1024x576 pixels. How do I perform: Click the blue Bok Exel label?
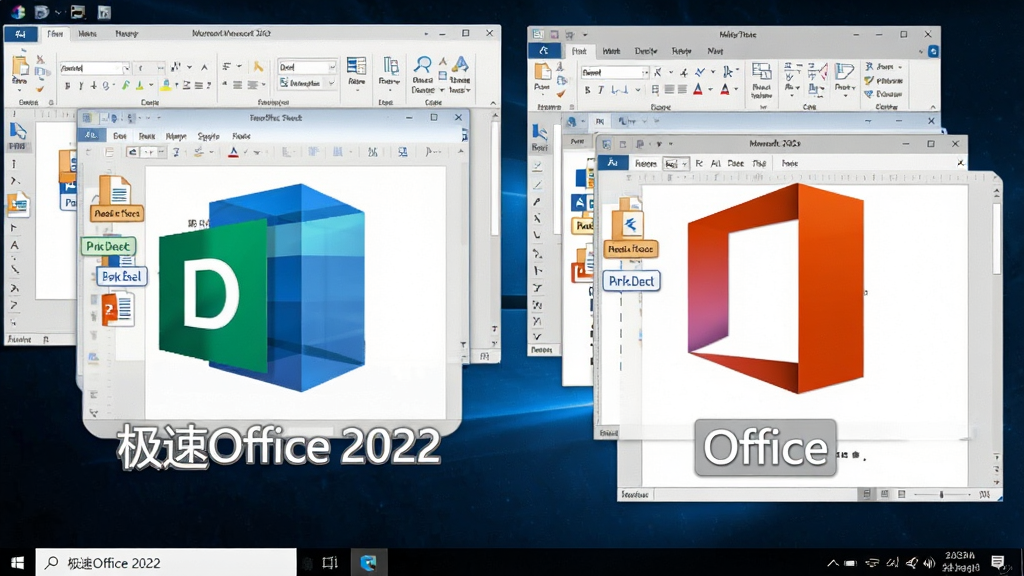point(121,276)
